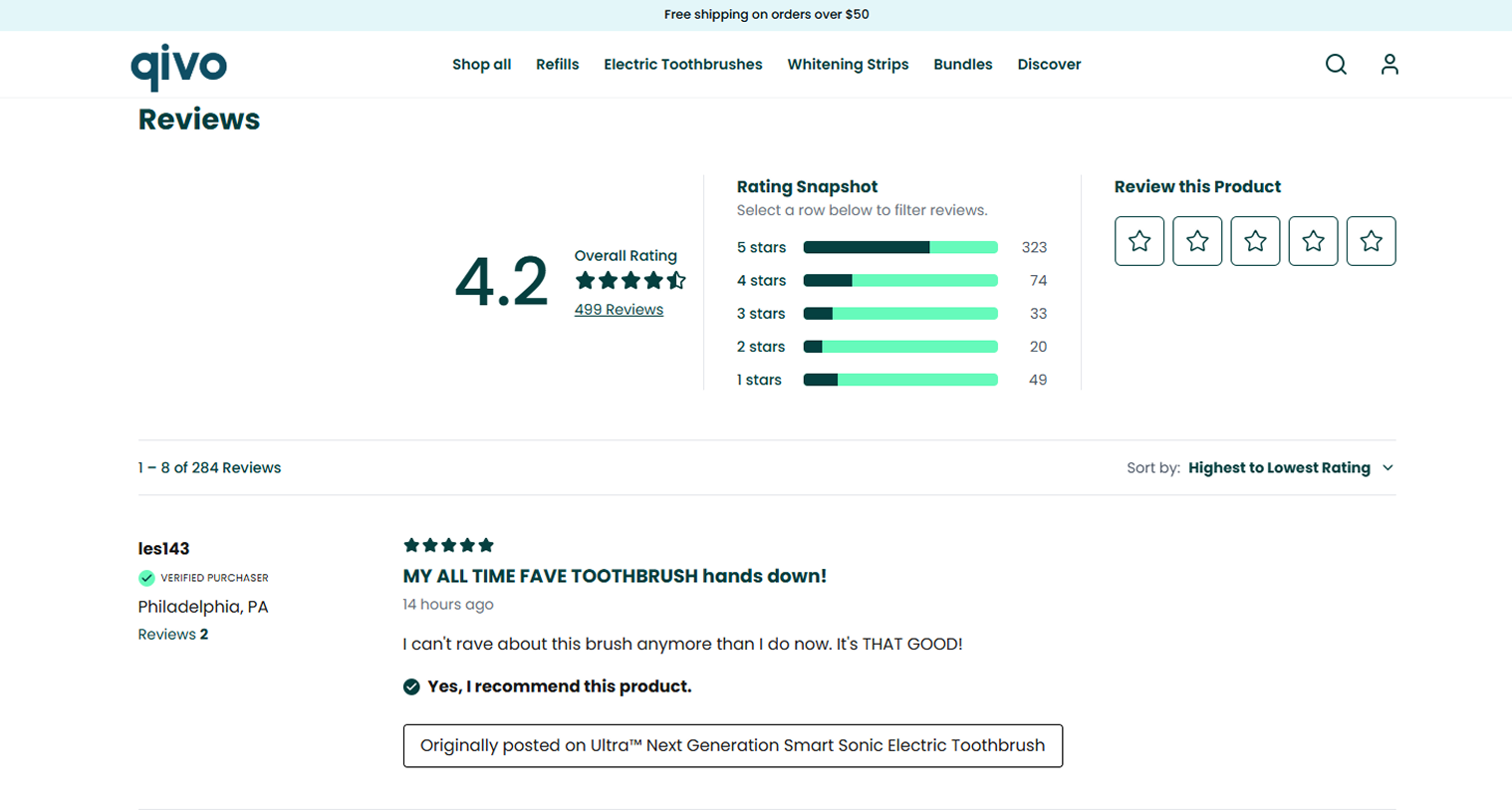Image resolution: width=1512 pixels, height=810 pixels.
Task: Open the Refills menu item
Action: 557,65
